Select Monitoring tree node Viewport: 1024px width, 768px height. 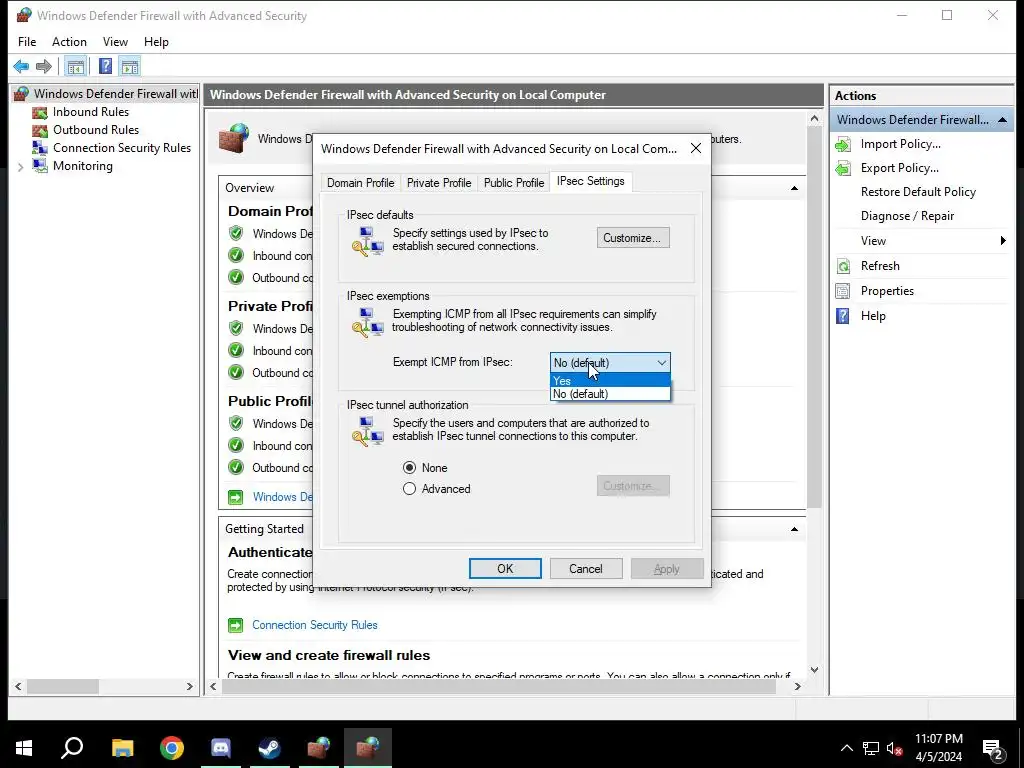point(82,166)
